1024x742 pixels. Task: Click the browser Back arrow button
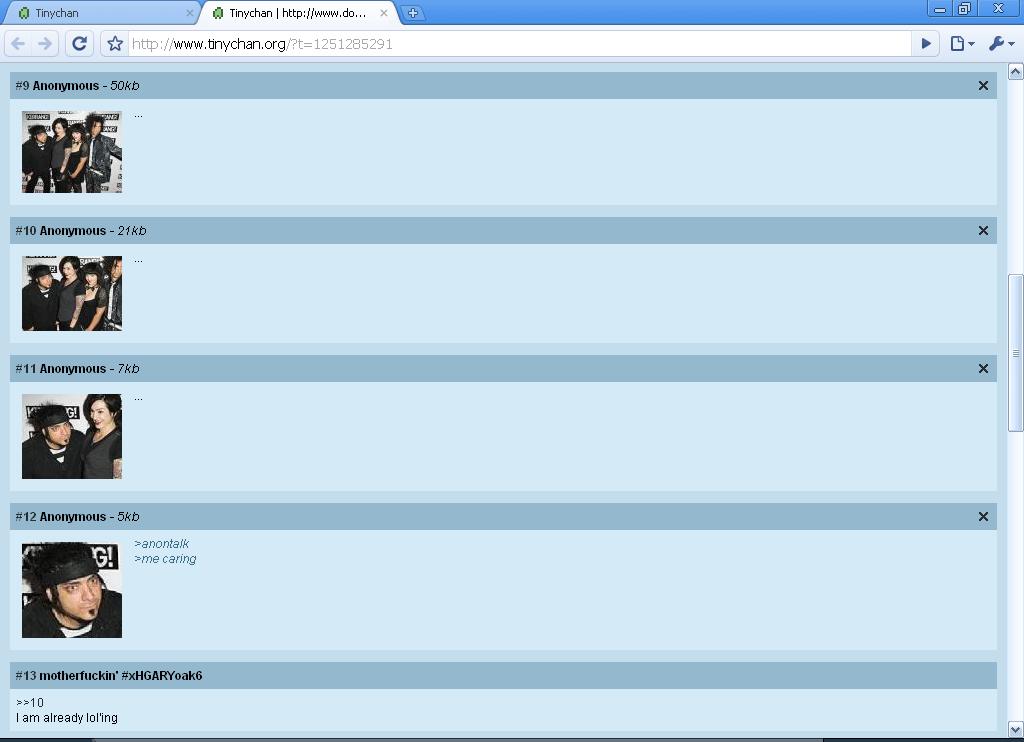pyautogui.click(x=18, y=44)
